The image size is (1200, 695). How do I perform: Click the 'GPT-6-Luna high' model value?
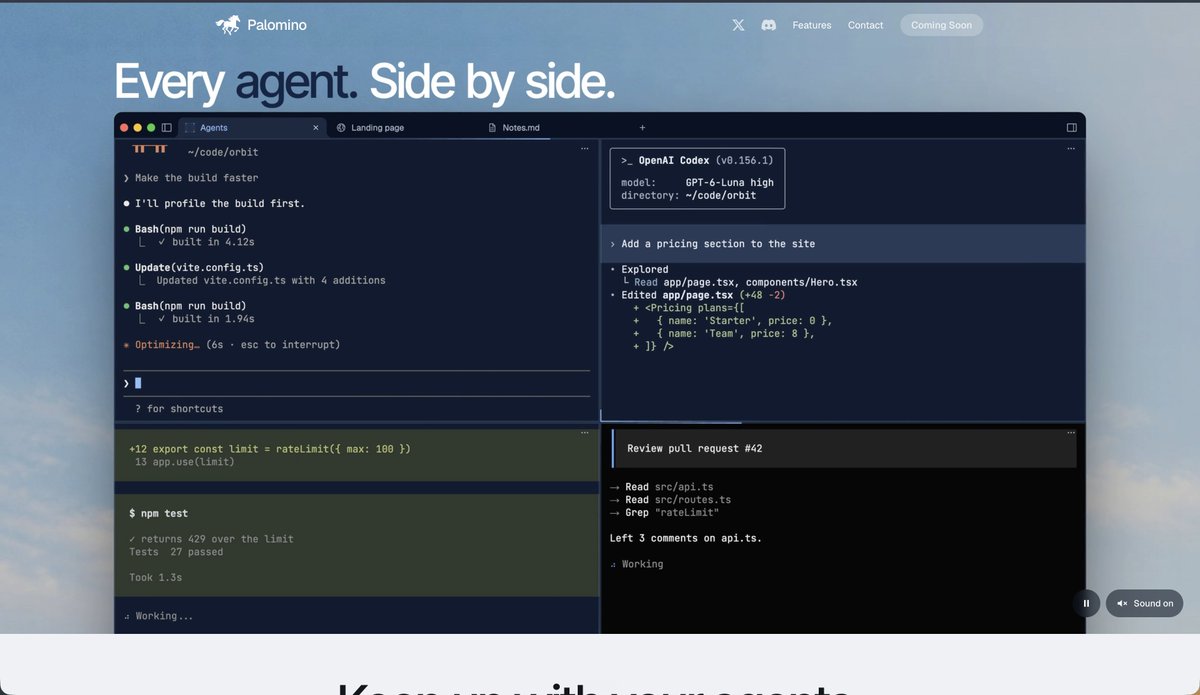[730, 183]
